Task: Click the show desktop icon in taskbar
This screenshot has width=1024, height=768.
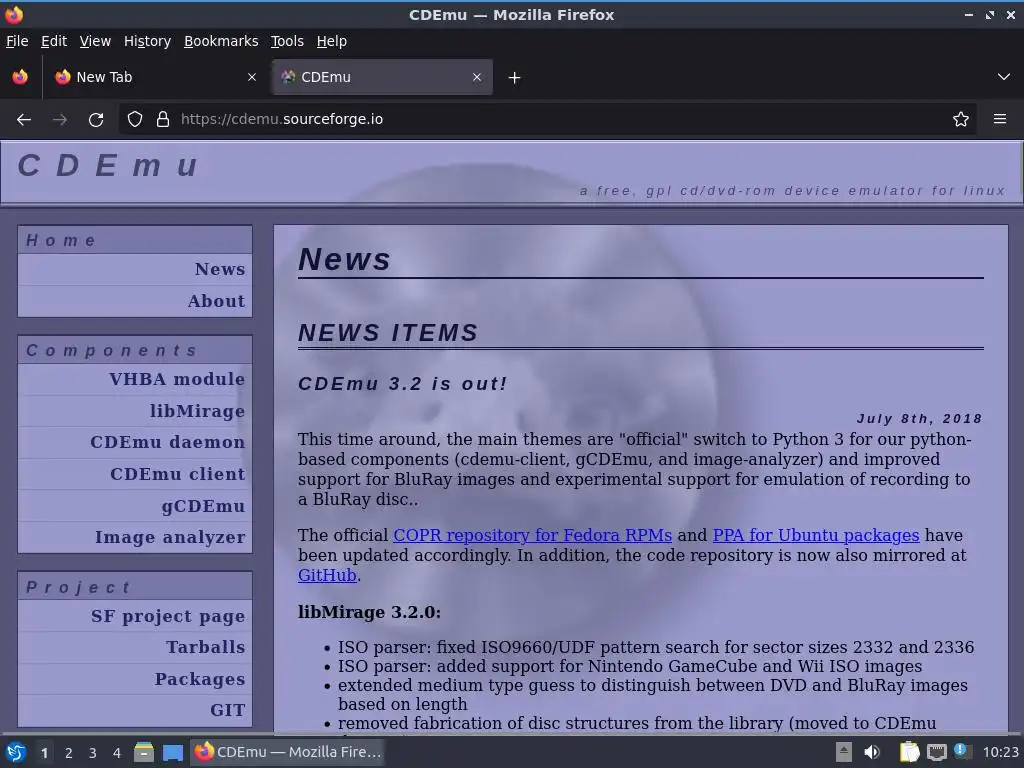Action: point(173,752)
